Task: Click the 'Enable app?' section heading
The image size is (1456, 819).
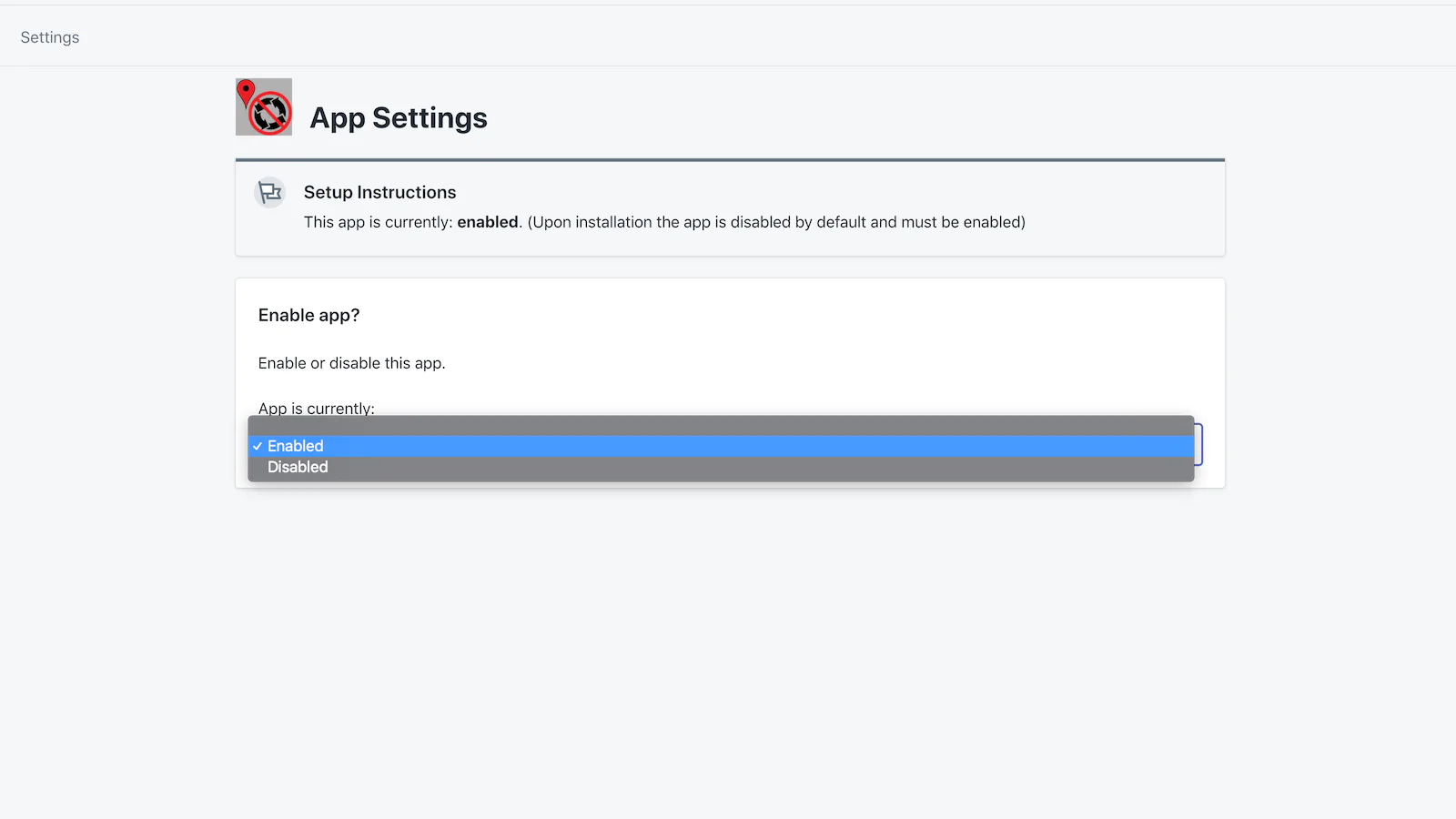Action: pyautogui.click(x=308, y=315)
